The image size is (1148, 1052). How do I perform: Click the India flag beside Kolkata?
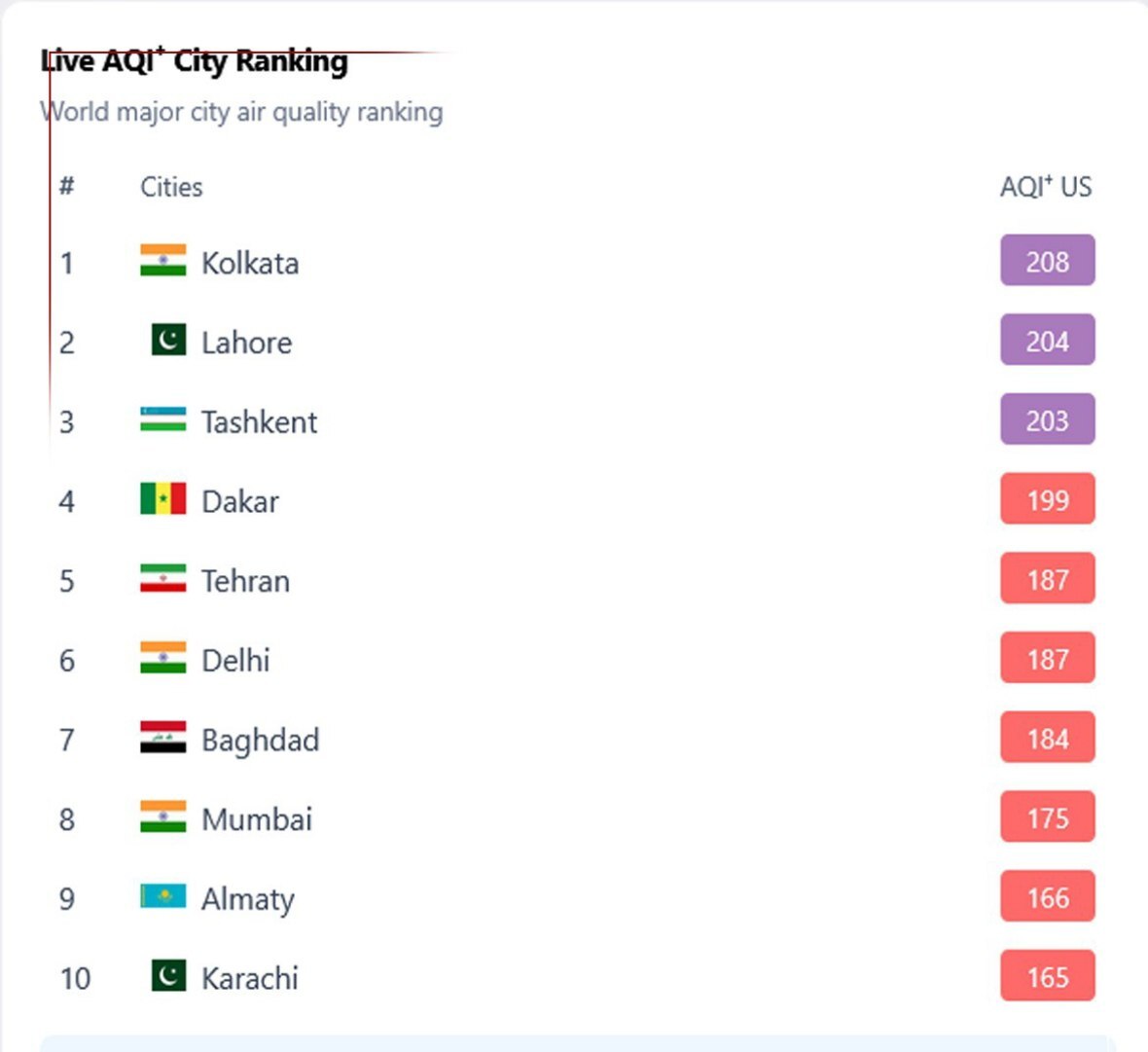click(x=162, y=261)
